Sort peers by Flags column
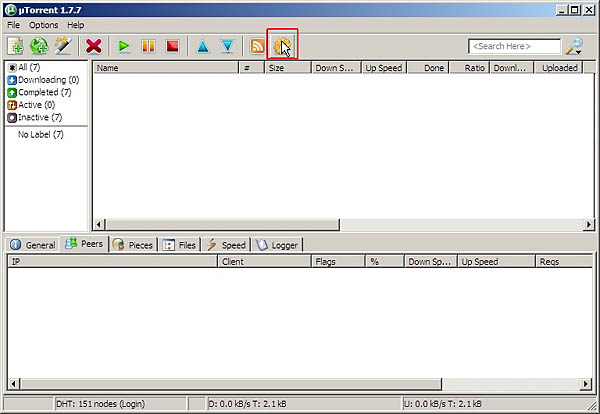 [x=338, y=261]
